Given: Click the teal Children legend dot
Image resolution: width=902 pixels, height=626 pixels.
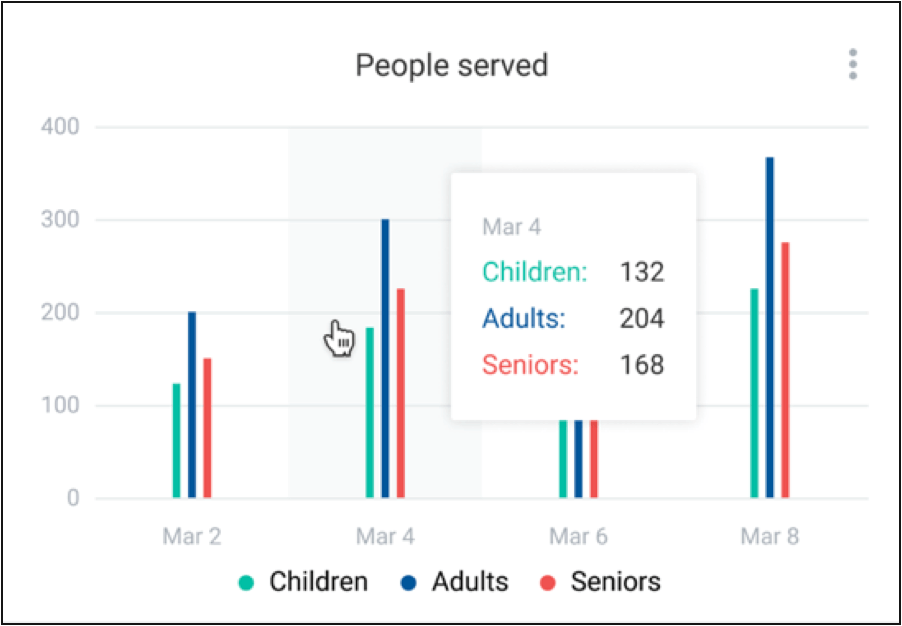Looking at the screenshot, I should coord(246,582).
